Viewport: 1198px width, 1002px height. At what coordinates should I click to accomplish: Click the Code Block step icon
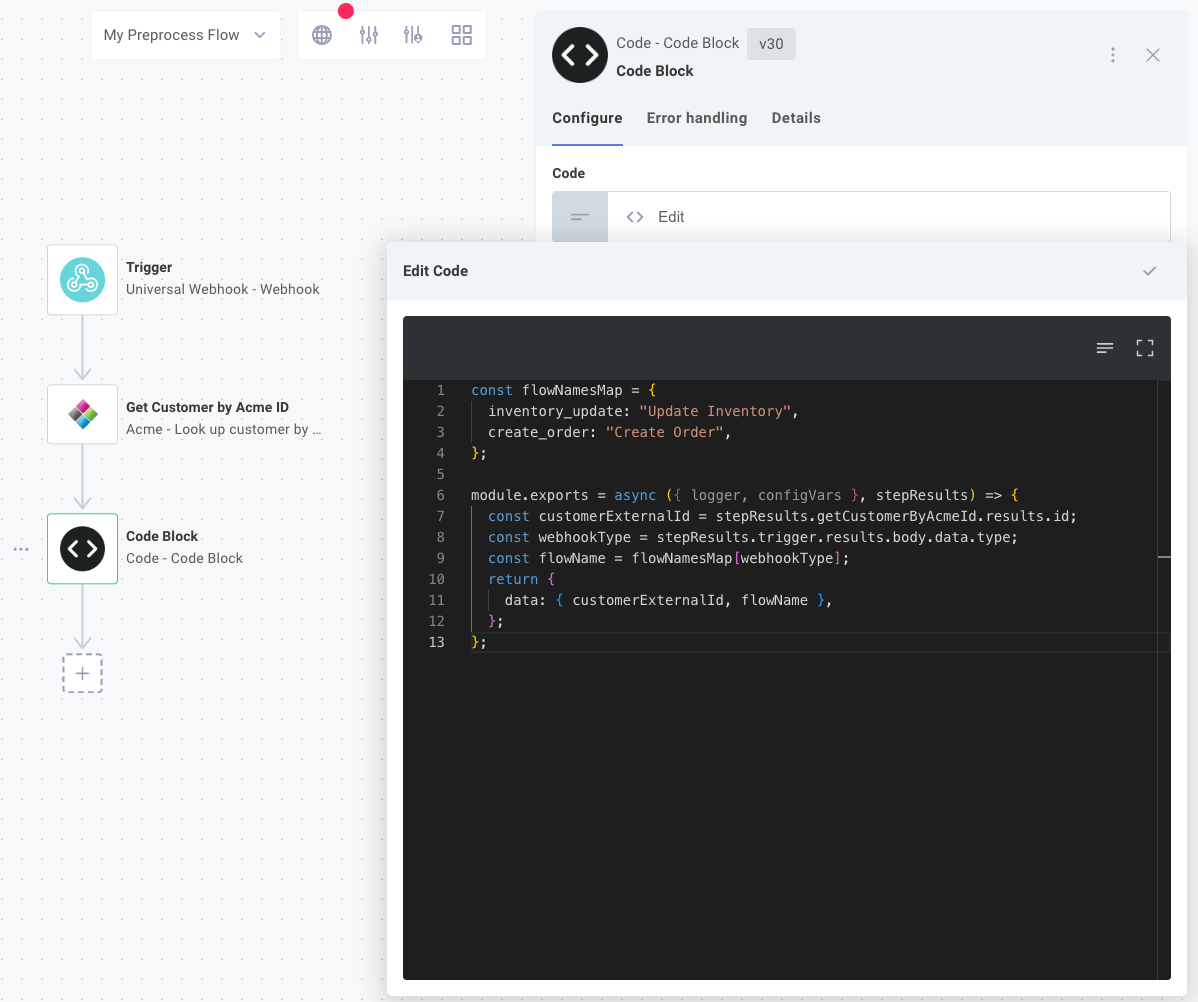point(82,549)
